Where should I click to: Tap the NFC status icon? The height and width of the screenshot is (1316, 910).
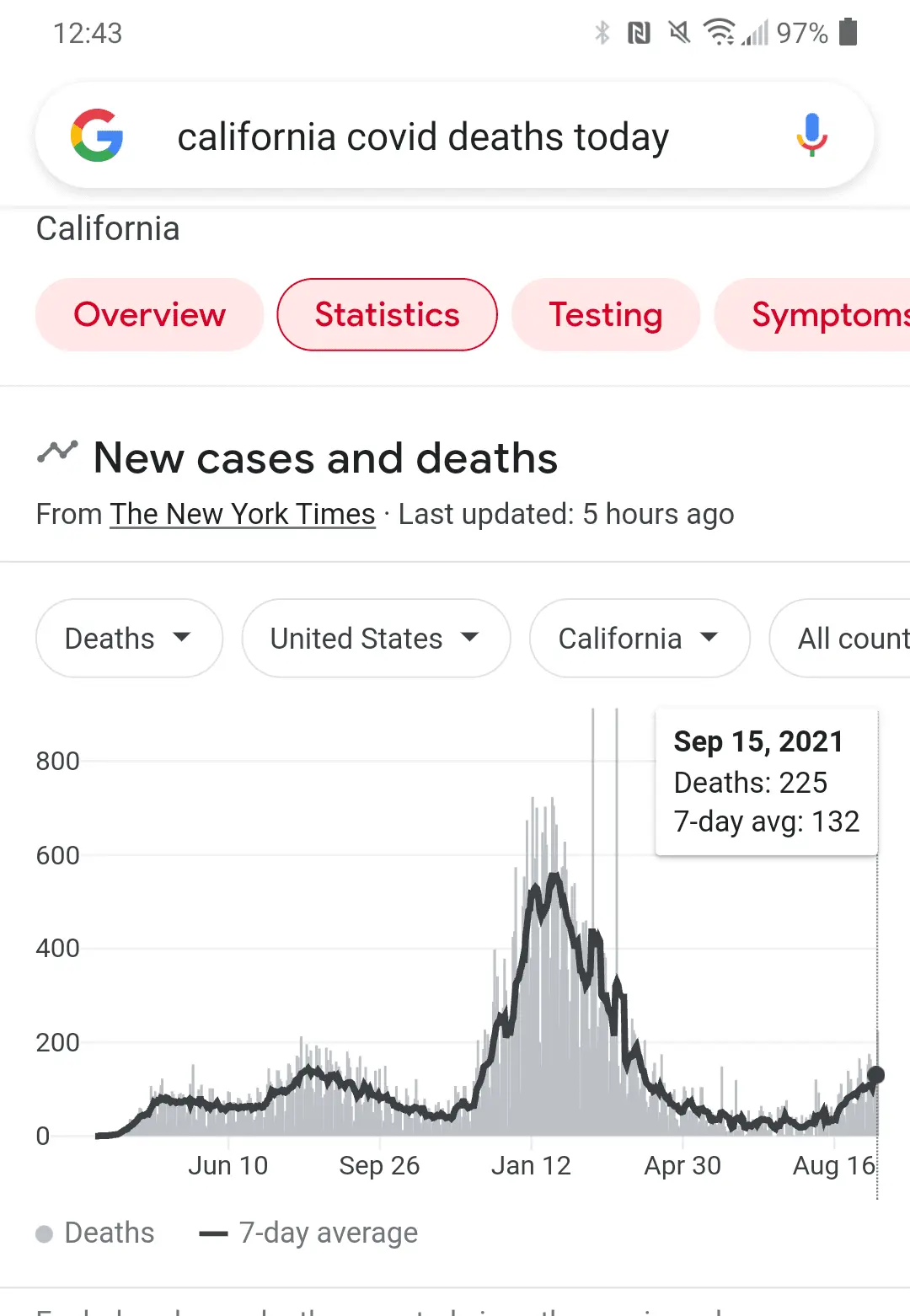640,32
